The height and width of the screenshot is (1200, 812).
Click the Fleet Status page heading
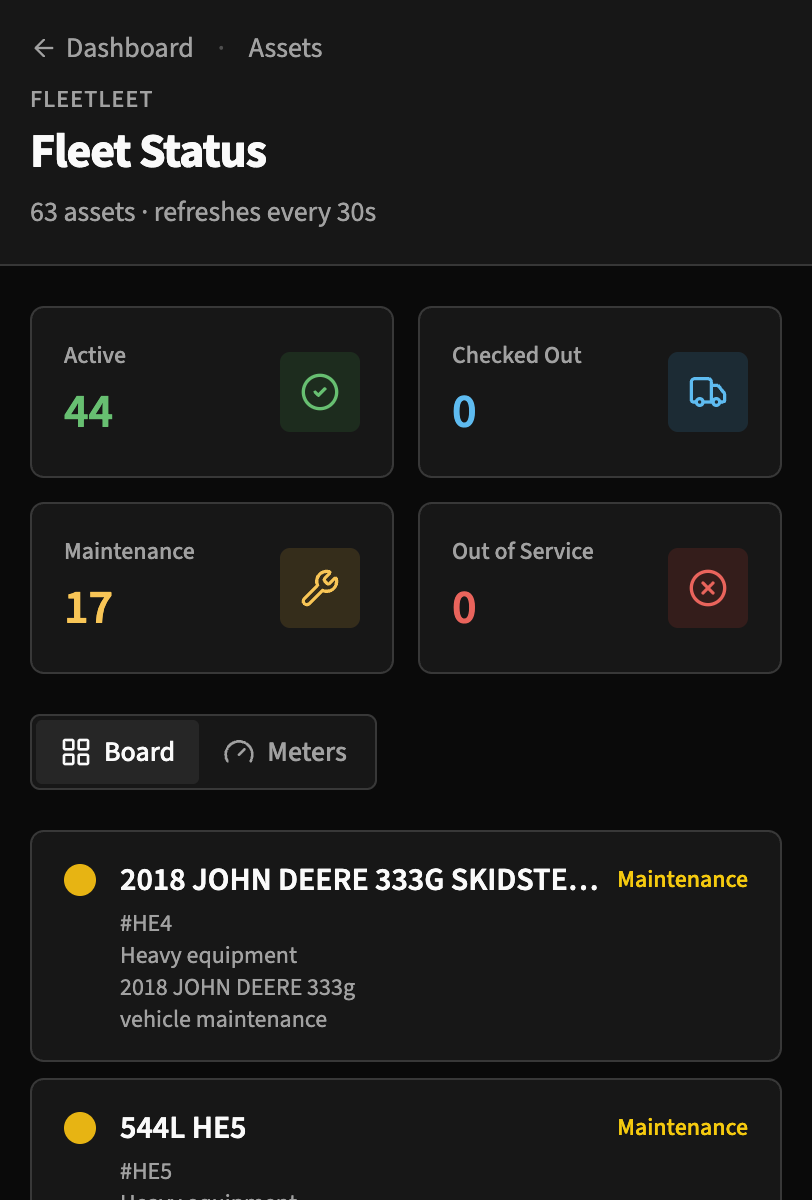click(149, 151)
